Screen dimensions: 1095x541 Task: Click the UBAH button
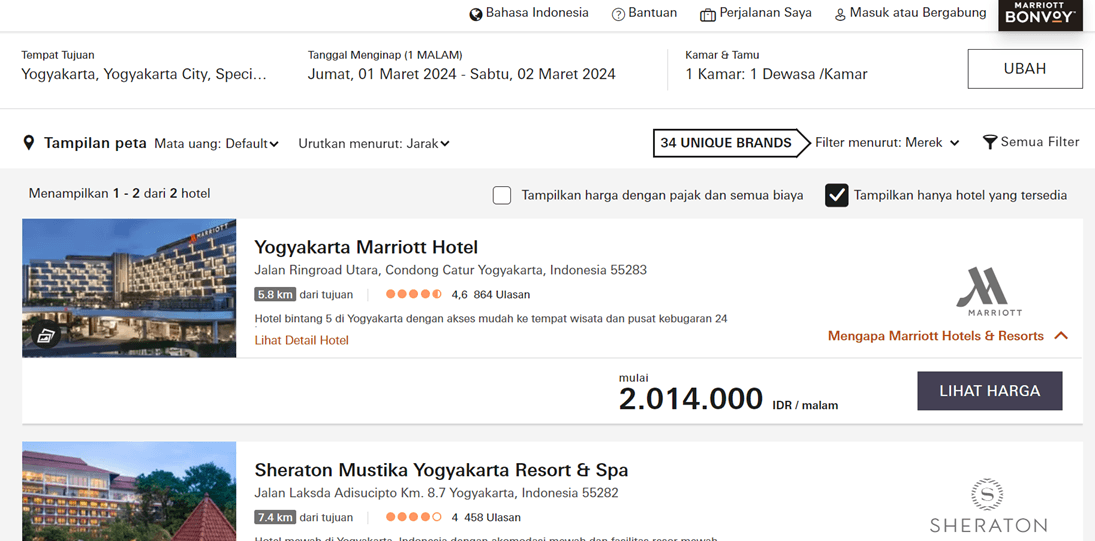pyautogui.click(x=1024, y=68)
